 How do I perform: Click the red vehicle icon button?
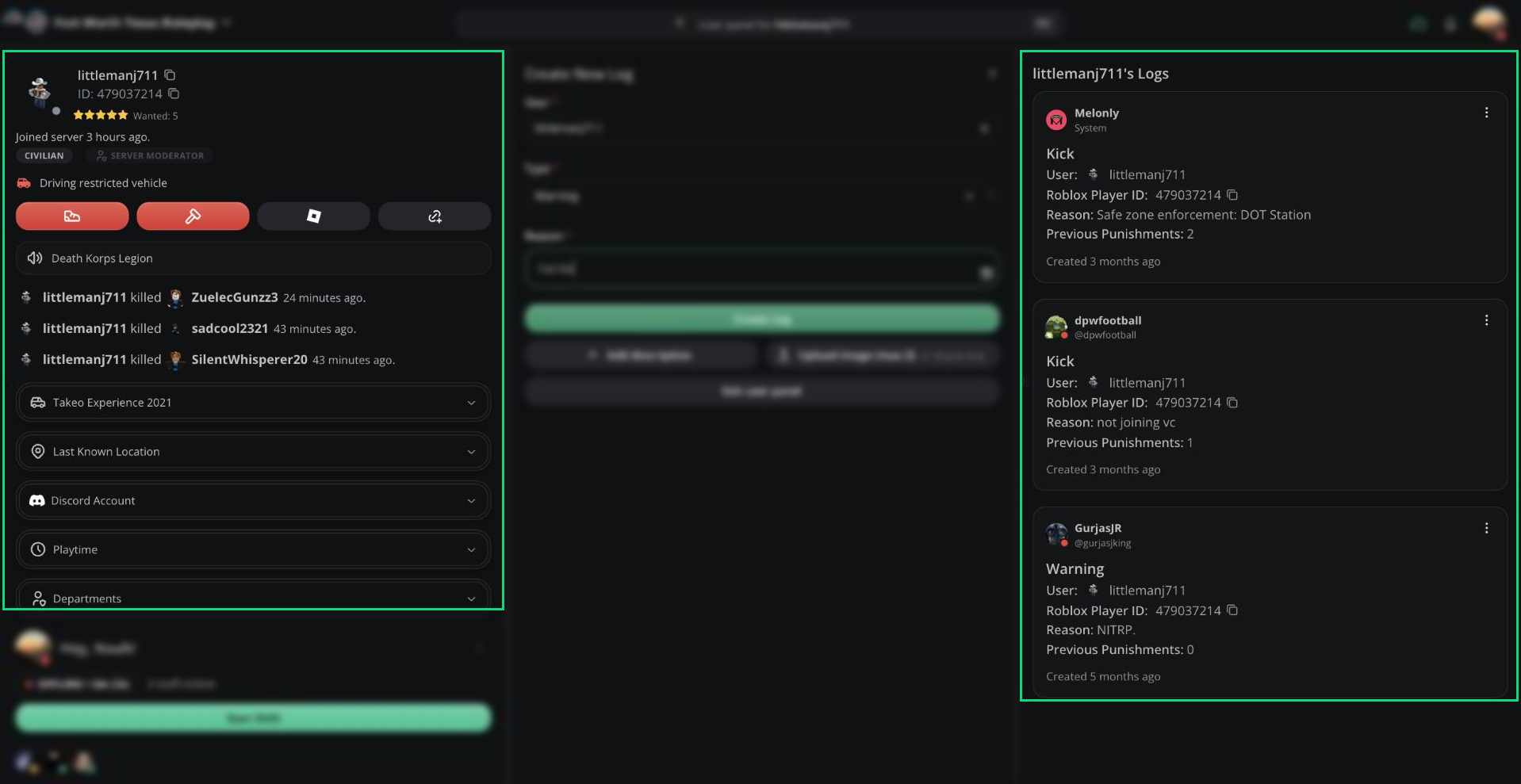pos(72,216)
